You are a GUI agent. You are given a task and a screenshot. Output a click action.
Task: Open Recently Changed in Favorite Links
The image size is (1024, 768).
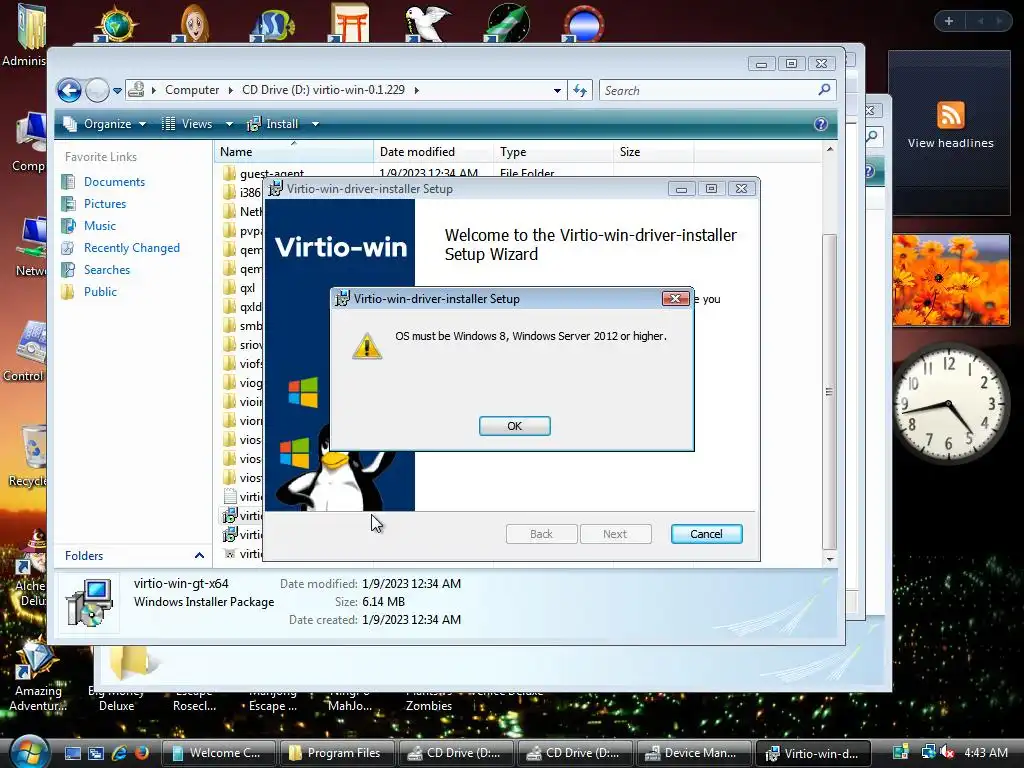131,248
